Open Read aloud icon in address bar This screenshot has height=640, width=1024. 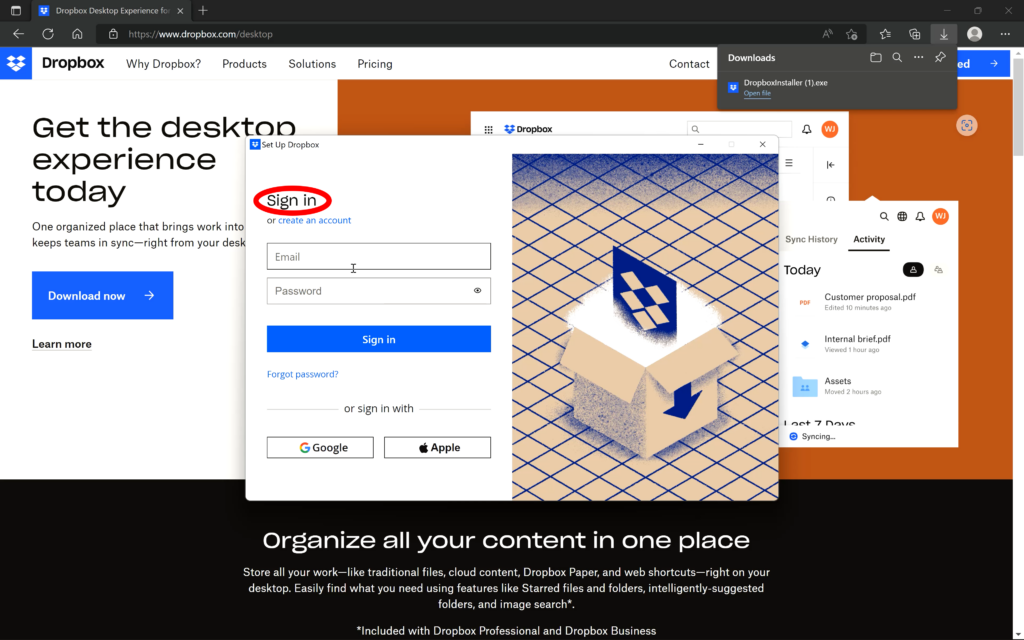[827, 34]
